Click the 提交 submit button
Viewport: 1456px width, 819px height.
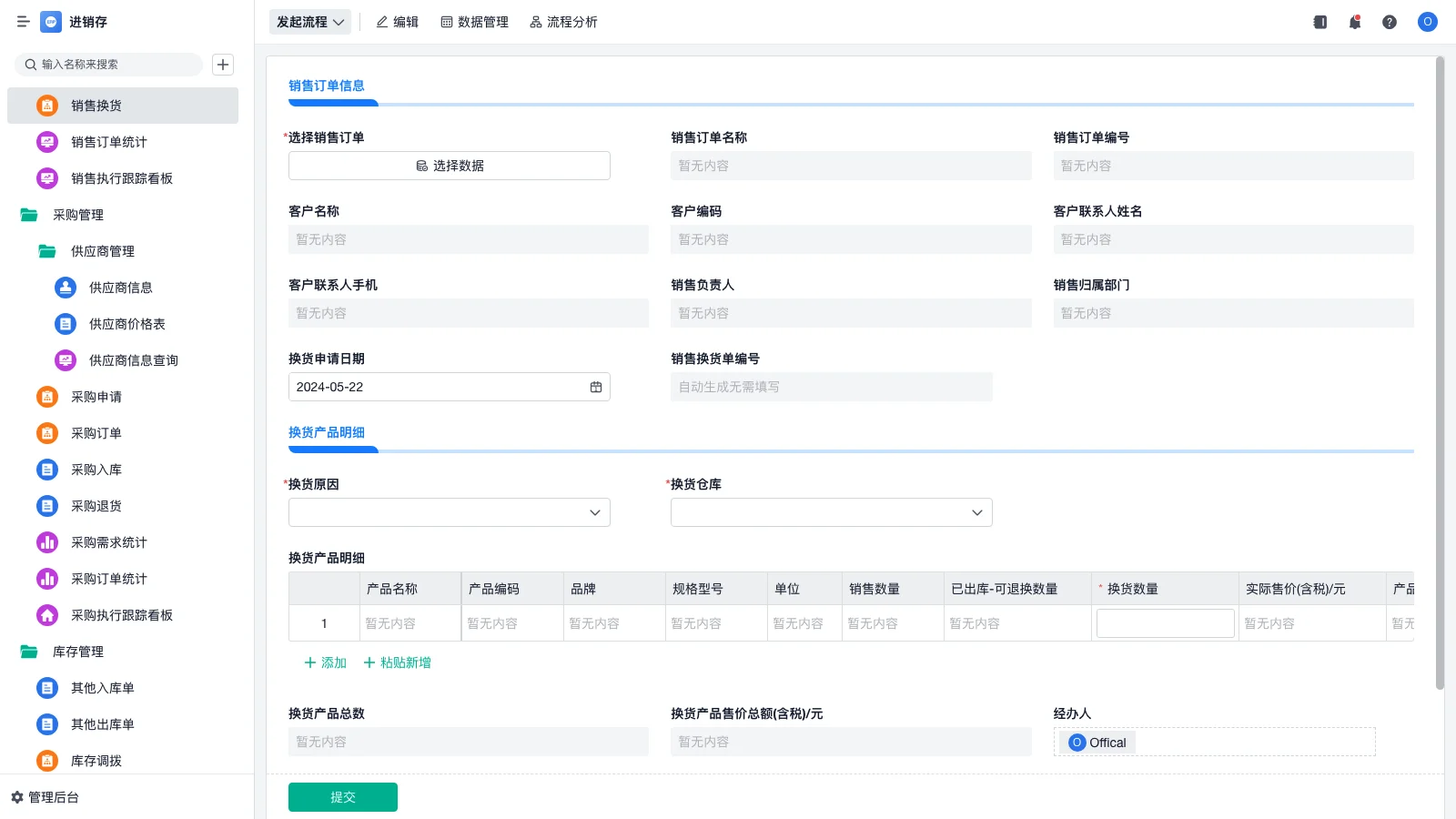click(342, 796)
